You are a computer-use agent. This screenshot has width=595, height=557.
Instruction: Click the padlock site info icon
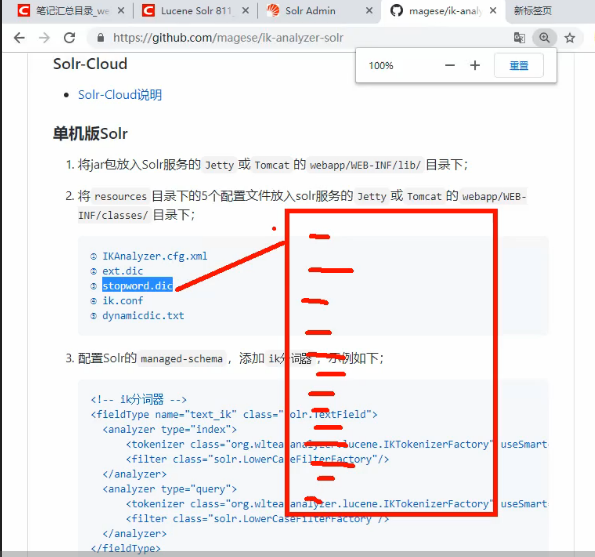pyautogui.click(x=101, y=38)
